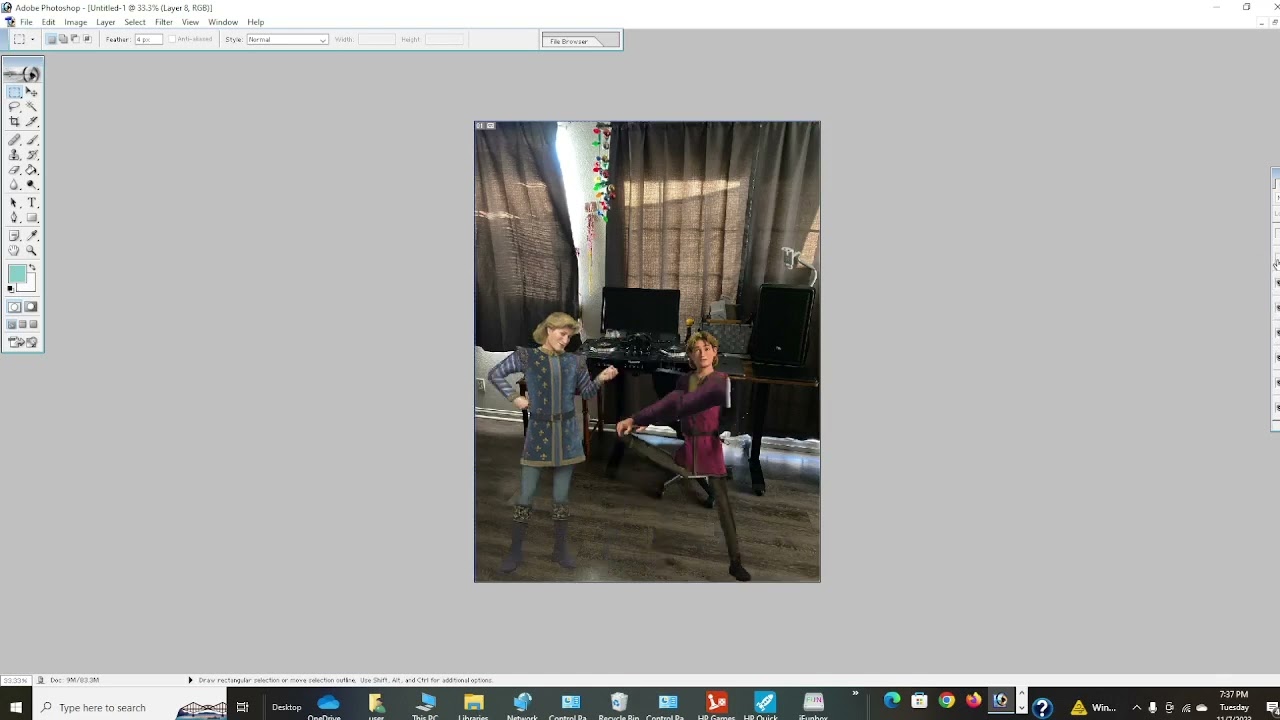Image resolution: width=1280 pixels, height=720 pixels.
Task: Show hidden taskbar toolbar icons chevron
Action: (x=855, y=693)
